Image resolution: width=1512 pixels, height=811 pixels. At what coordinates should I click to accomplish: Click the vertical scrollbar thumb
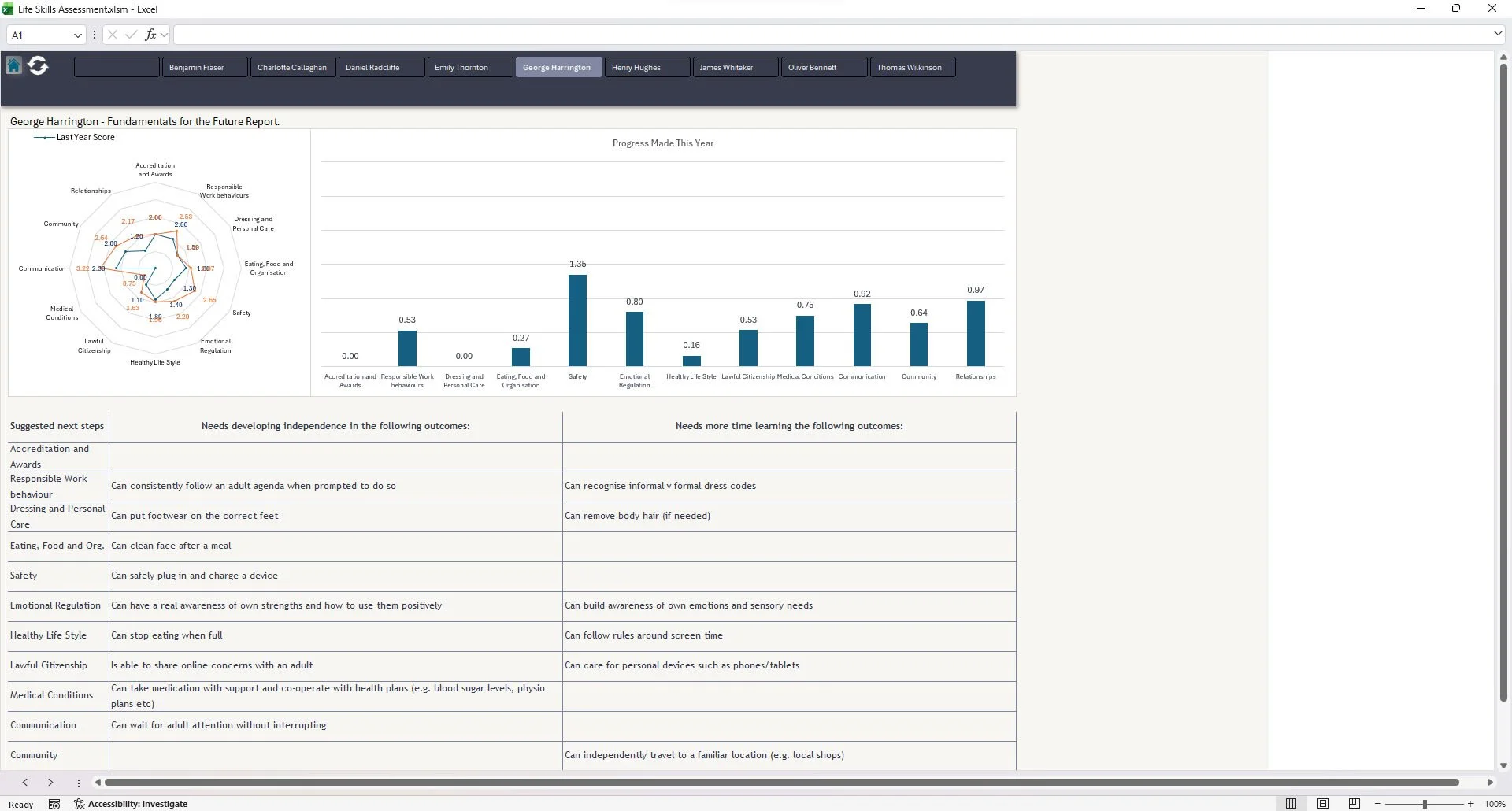pyautogui.click(x=1503, y=383)
